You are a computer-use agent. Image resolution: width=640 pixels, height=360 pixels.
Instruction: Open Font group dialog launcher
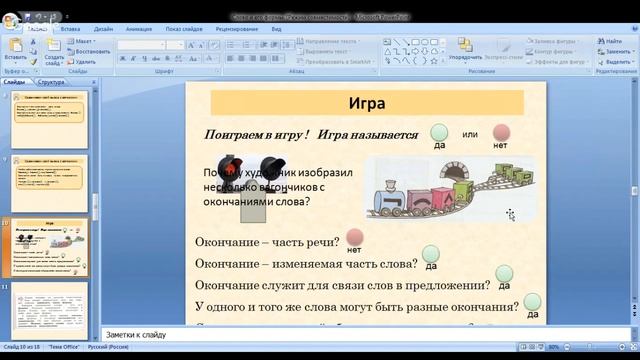click(217, 71)
